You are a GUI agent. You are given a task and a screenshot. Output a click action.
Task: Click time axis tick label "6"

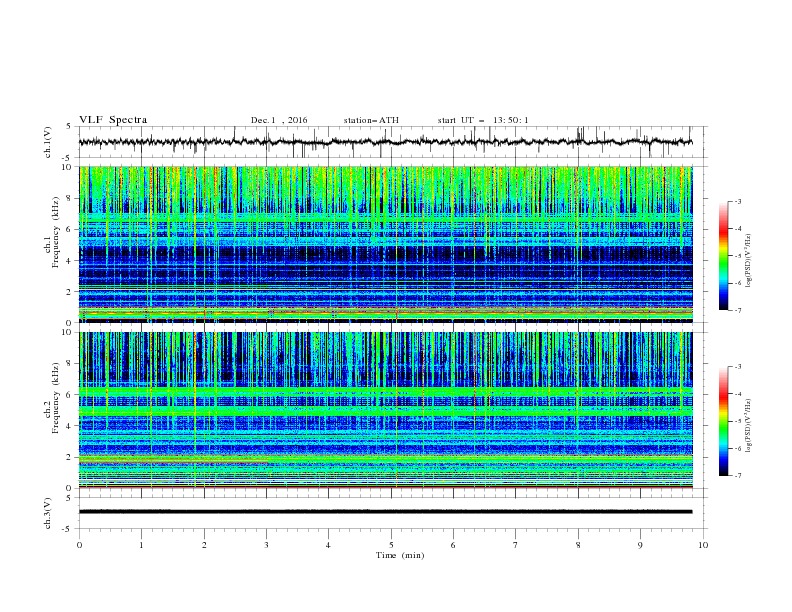tap(453, 545)
